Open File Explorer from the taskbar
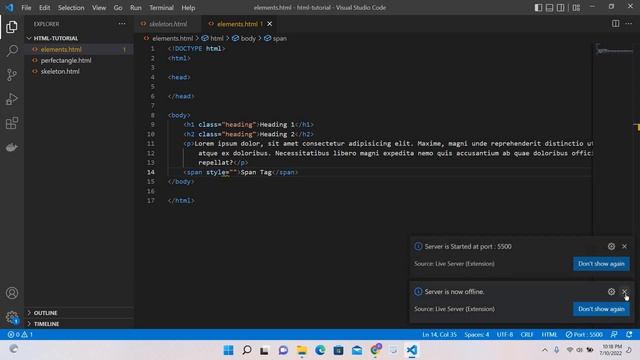640x360 pixels. (x=302, y=350)
